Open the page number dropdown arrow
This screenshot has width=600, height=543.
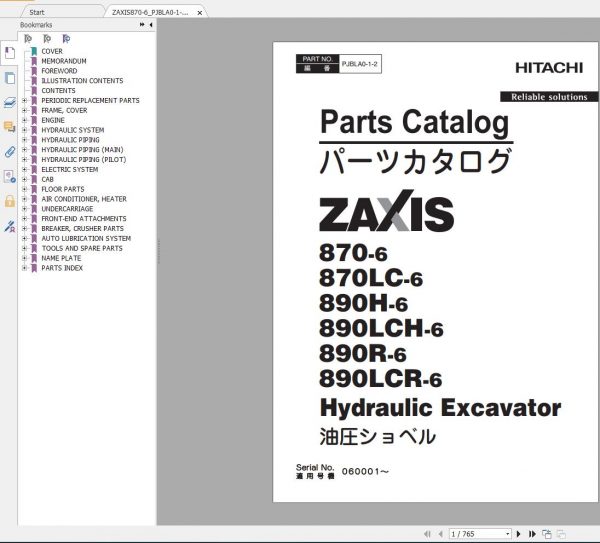point(507,534)
